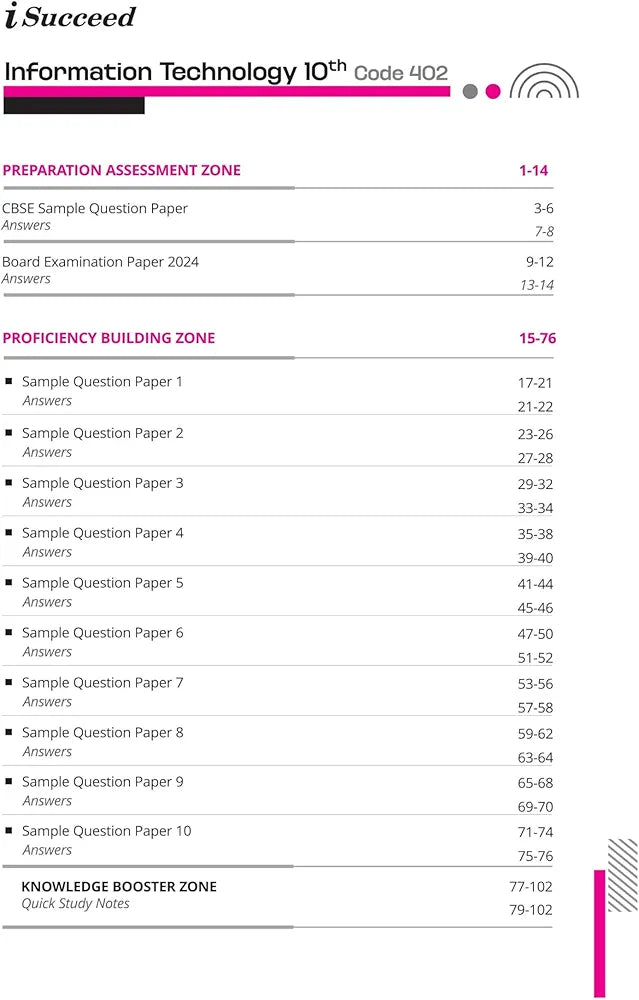Viewport: 639px width, 1000px height.
Task: Click the pink circle dot
Action: tap(492, 91)
